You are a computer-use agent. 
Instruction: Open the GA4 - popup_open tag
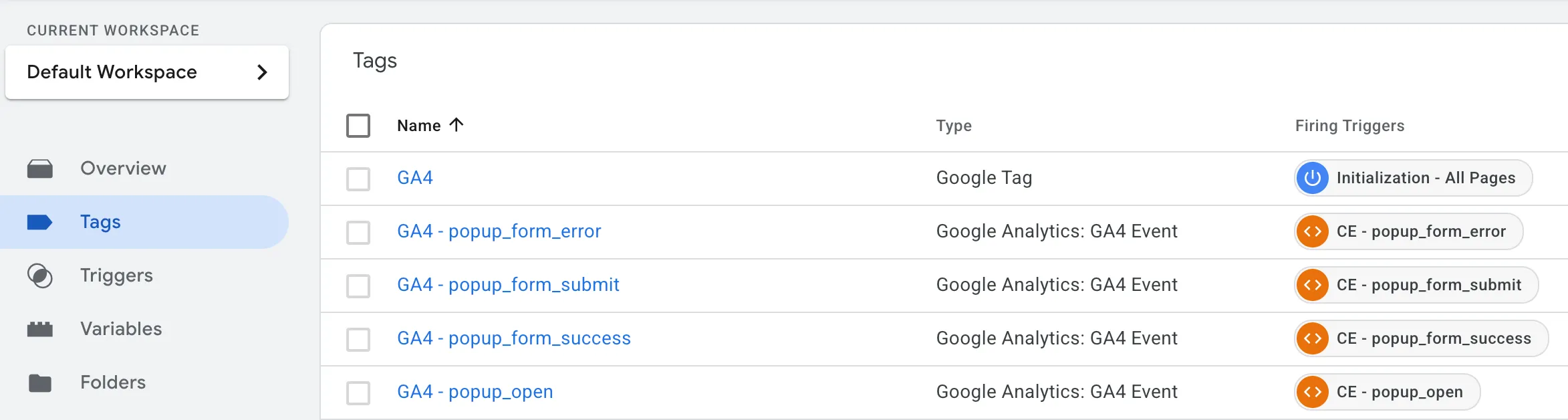click(x=475, y=392)
